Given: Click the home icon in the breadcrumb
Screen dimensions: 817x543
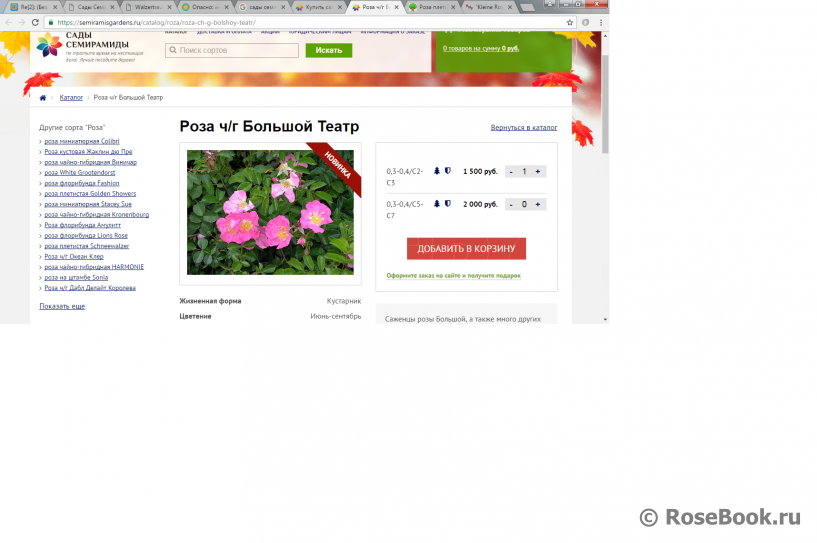Looking at the screenshot, I should point(43,97).
